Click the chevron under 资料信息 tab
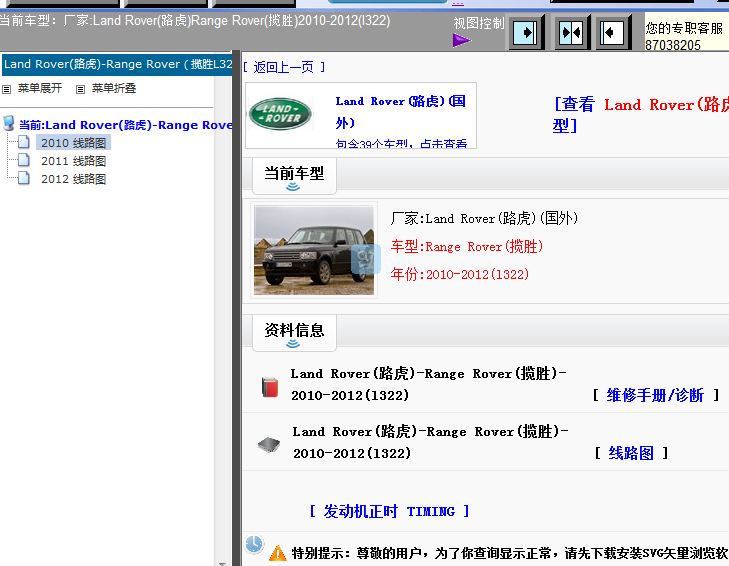729x566 pixels. pyautogui.click(x=293, y=344)
